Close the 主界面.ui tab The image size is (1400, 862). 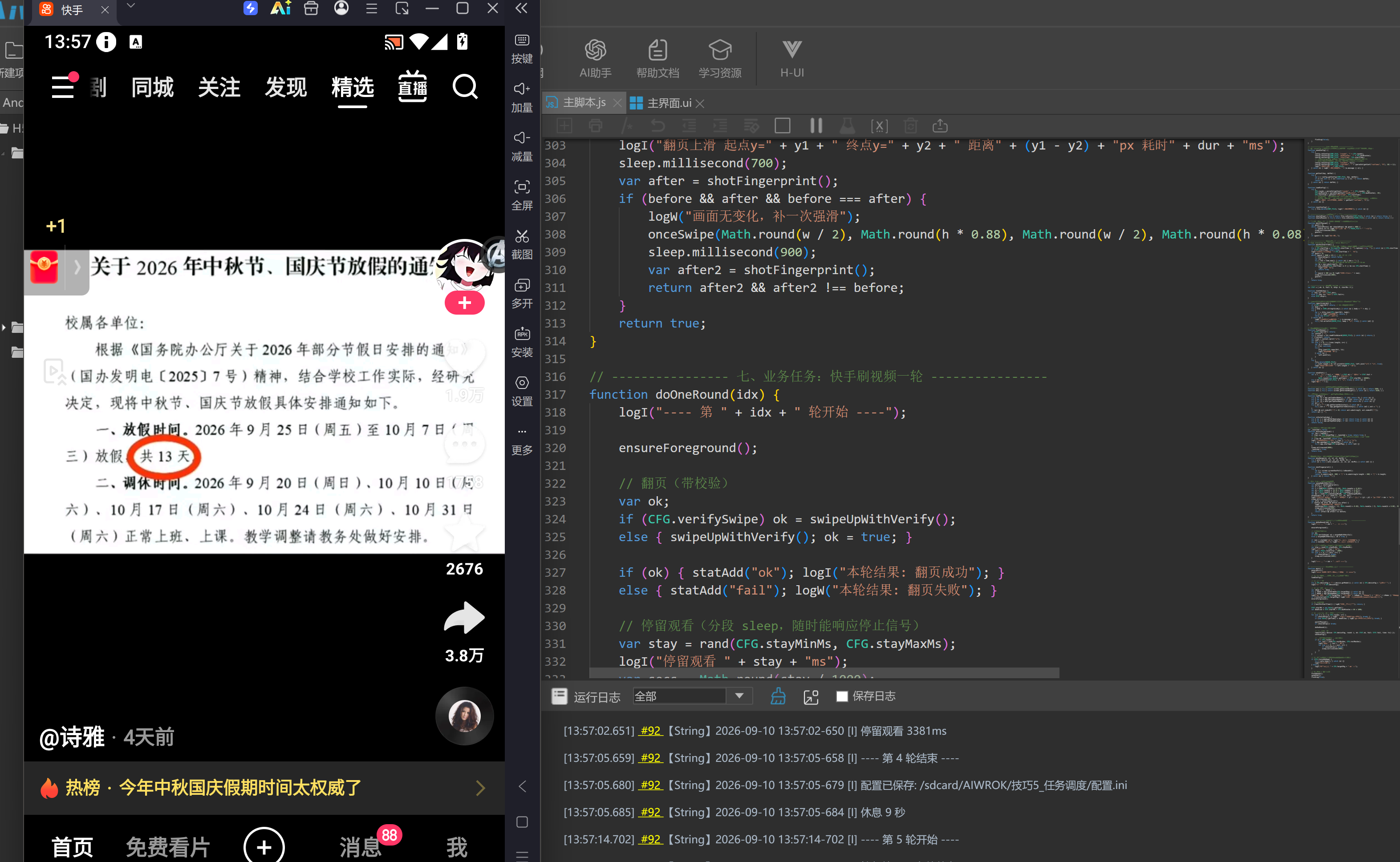click(700, 103)
